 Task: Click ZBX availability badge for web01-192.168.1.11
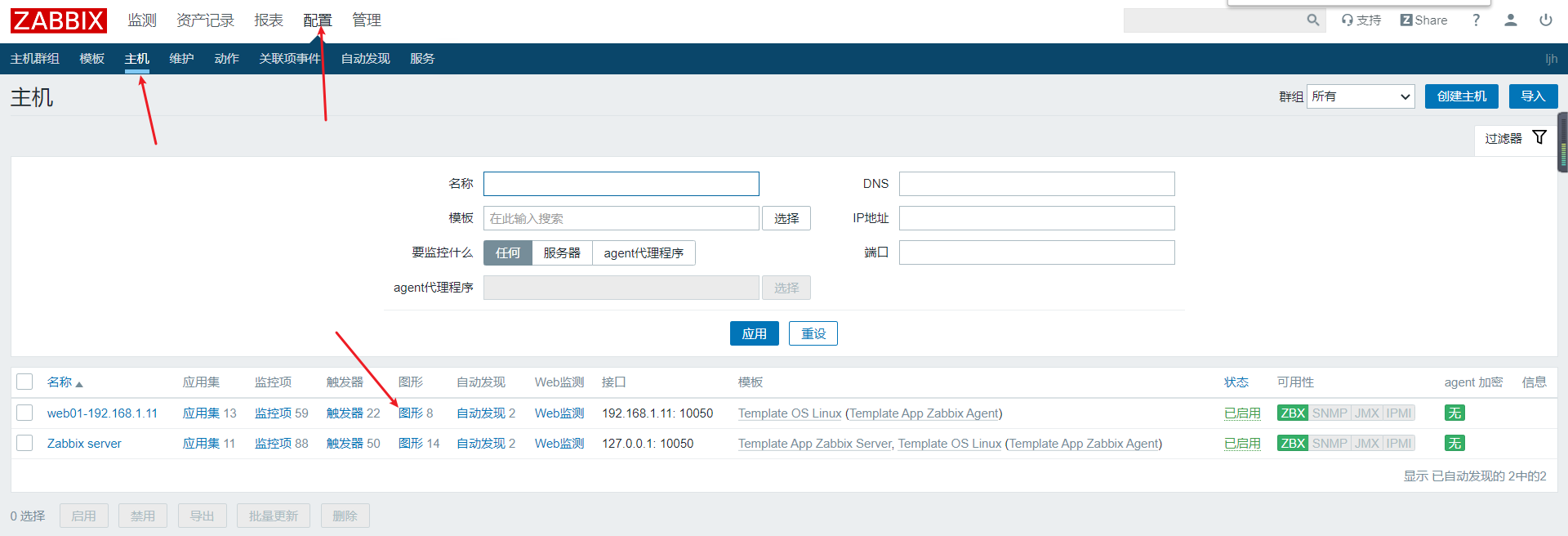[x=1293, y=413]
